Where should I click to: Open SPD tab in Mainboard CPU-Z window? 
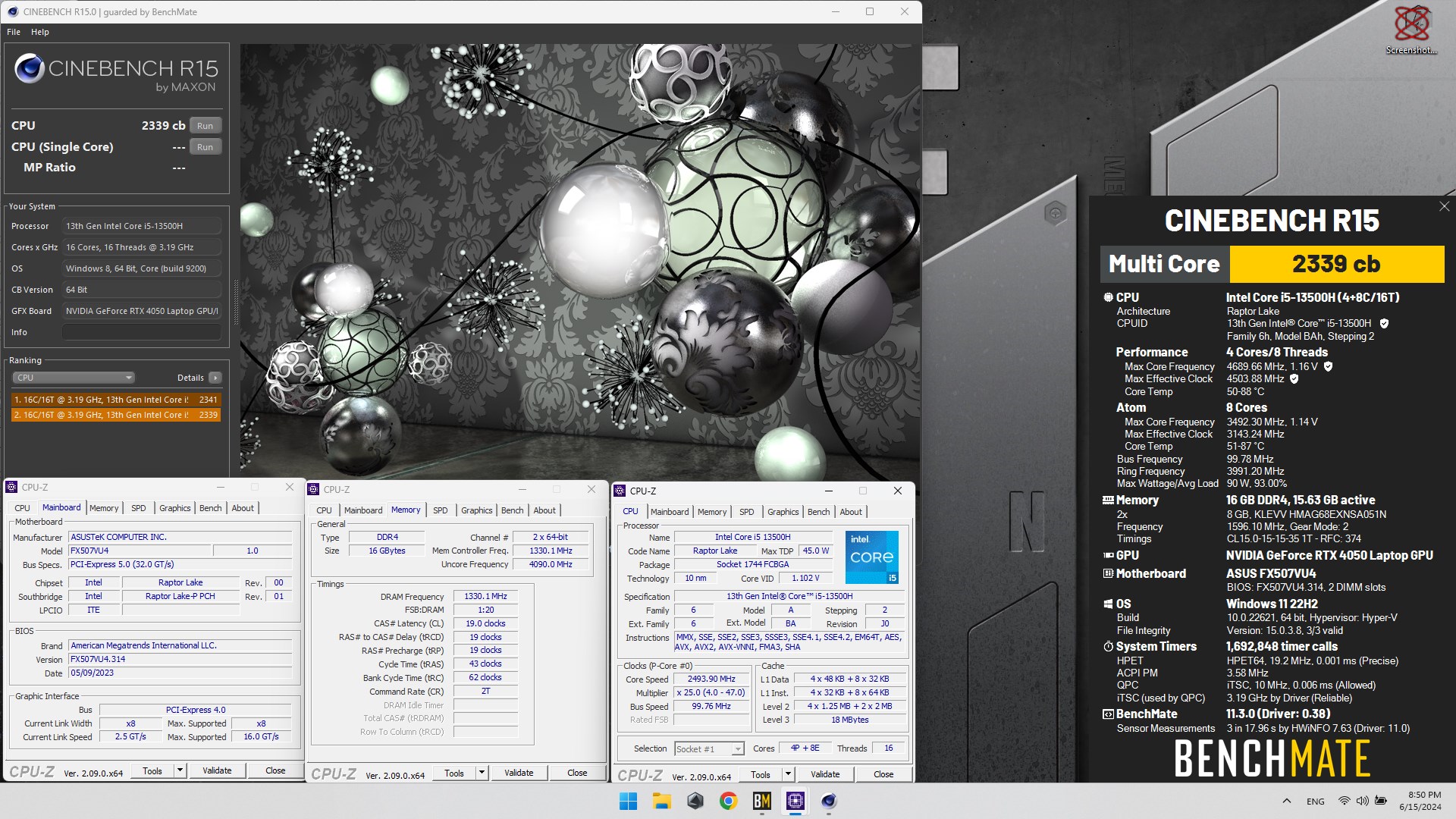click(138, 508)
